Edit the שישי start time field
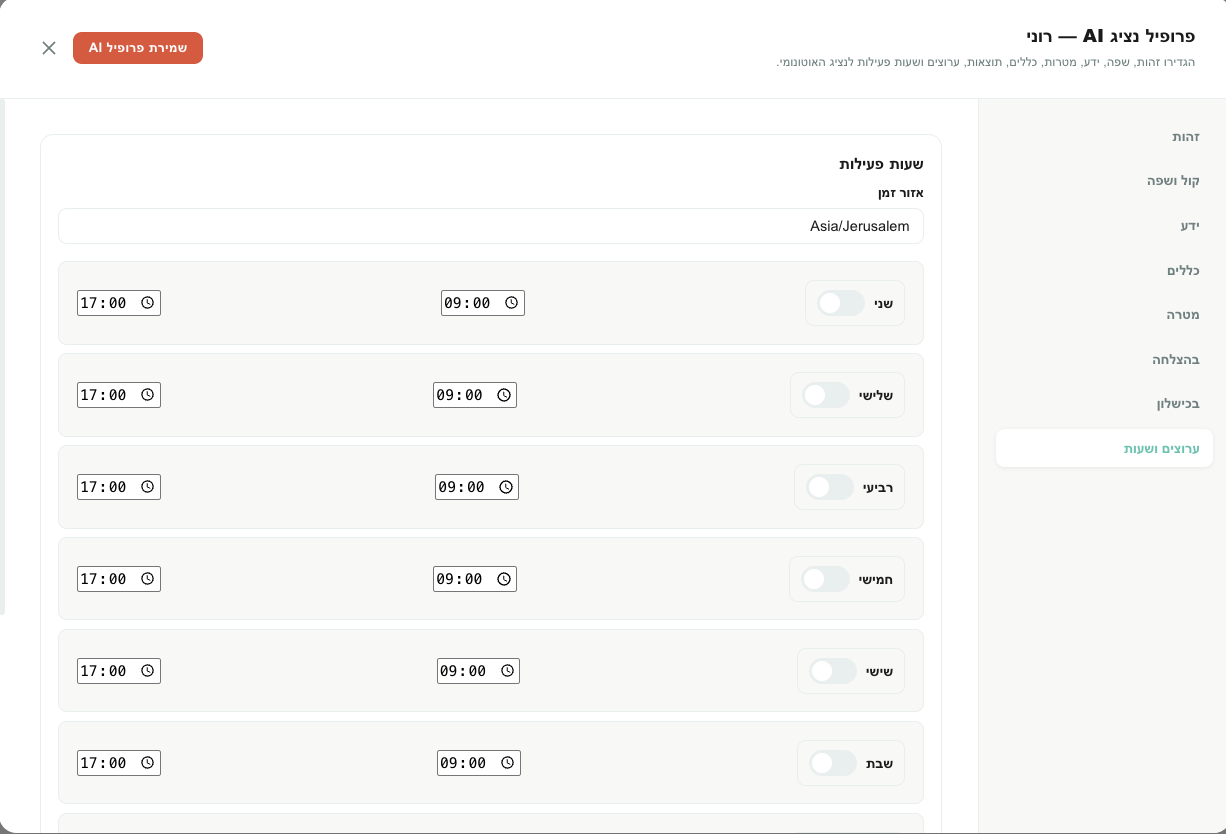This screenshot has height=834, width=1226. pos(479,671)
